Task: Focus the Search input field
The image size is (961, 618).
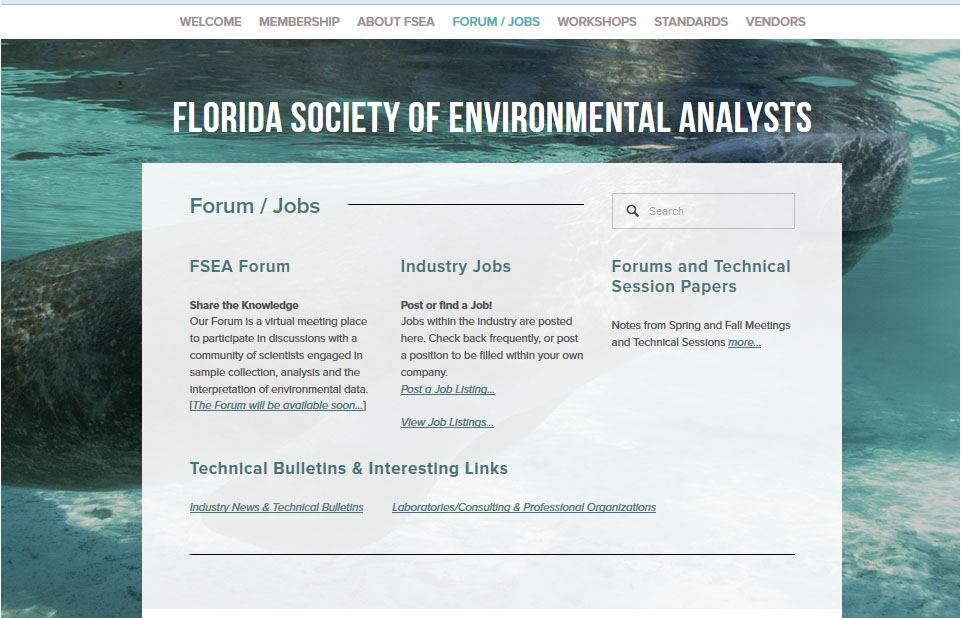Action: click(703, 211)
